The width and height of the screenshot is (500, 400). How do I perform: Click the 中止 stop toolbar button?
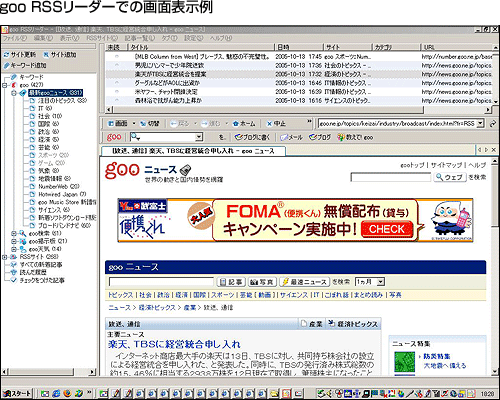point(276,124)
